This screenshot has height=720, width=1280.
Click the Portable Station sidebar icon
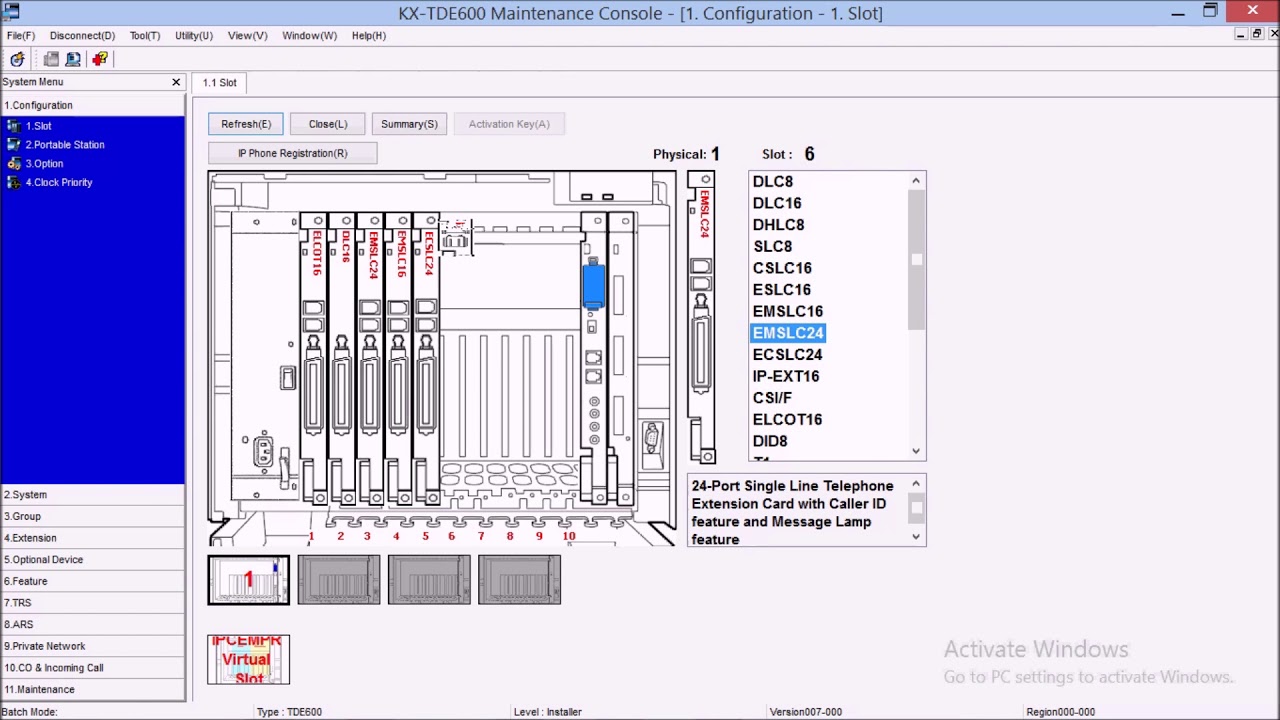tap(14, 145)
